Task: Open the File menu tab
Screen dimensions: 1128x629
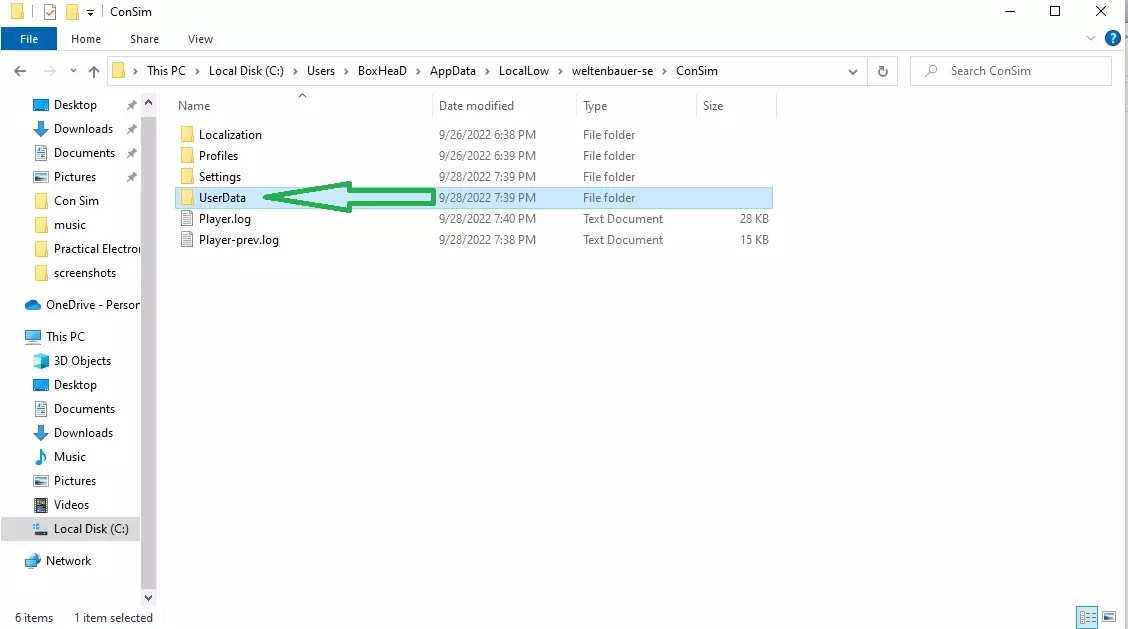Action: coord(29,39)
